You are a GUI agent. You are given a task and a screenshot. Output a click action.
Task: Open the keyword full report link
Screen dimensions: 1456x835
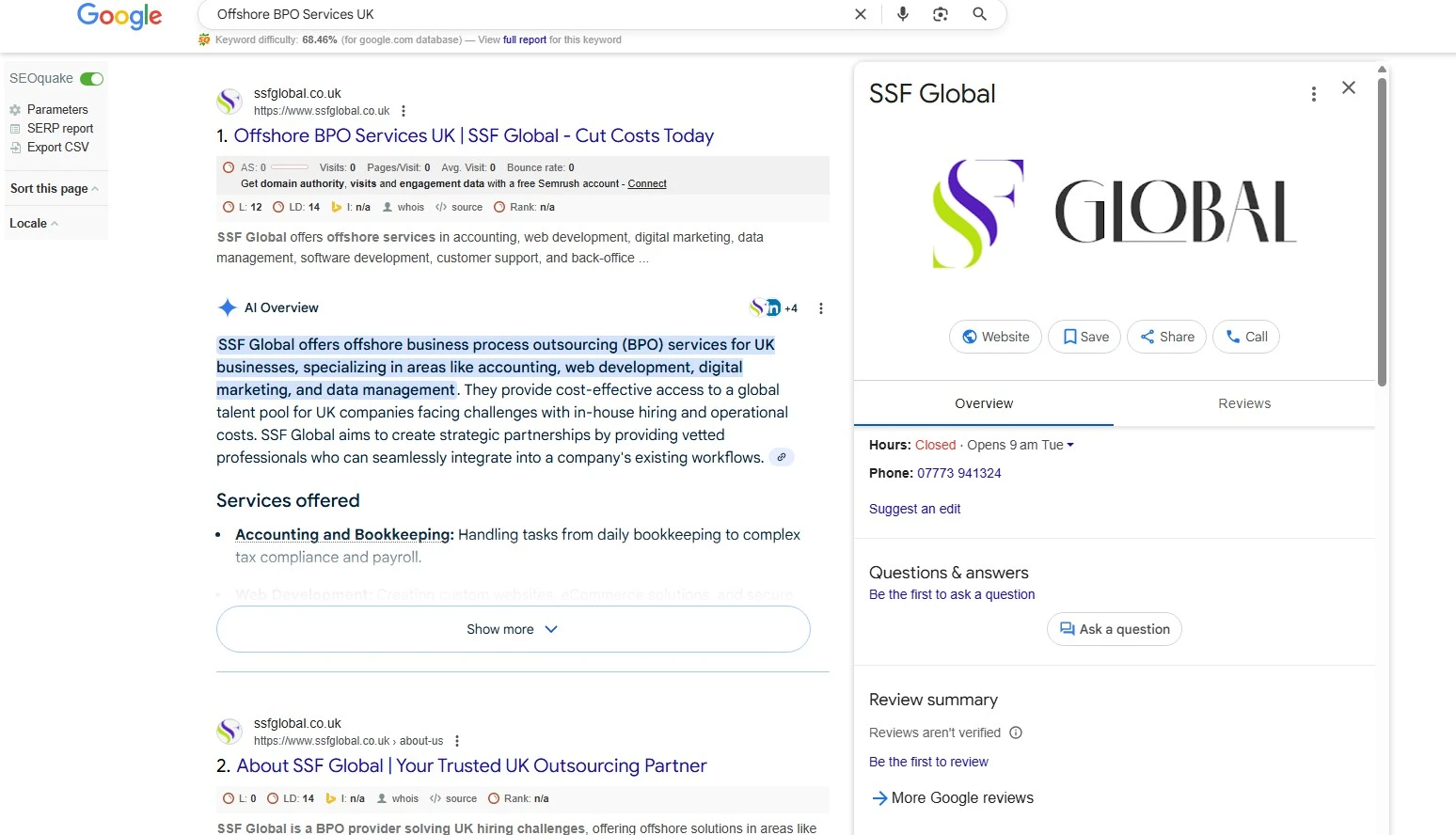[x=525, y=40]
